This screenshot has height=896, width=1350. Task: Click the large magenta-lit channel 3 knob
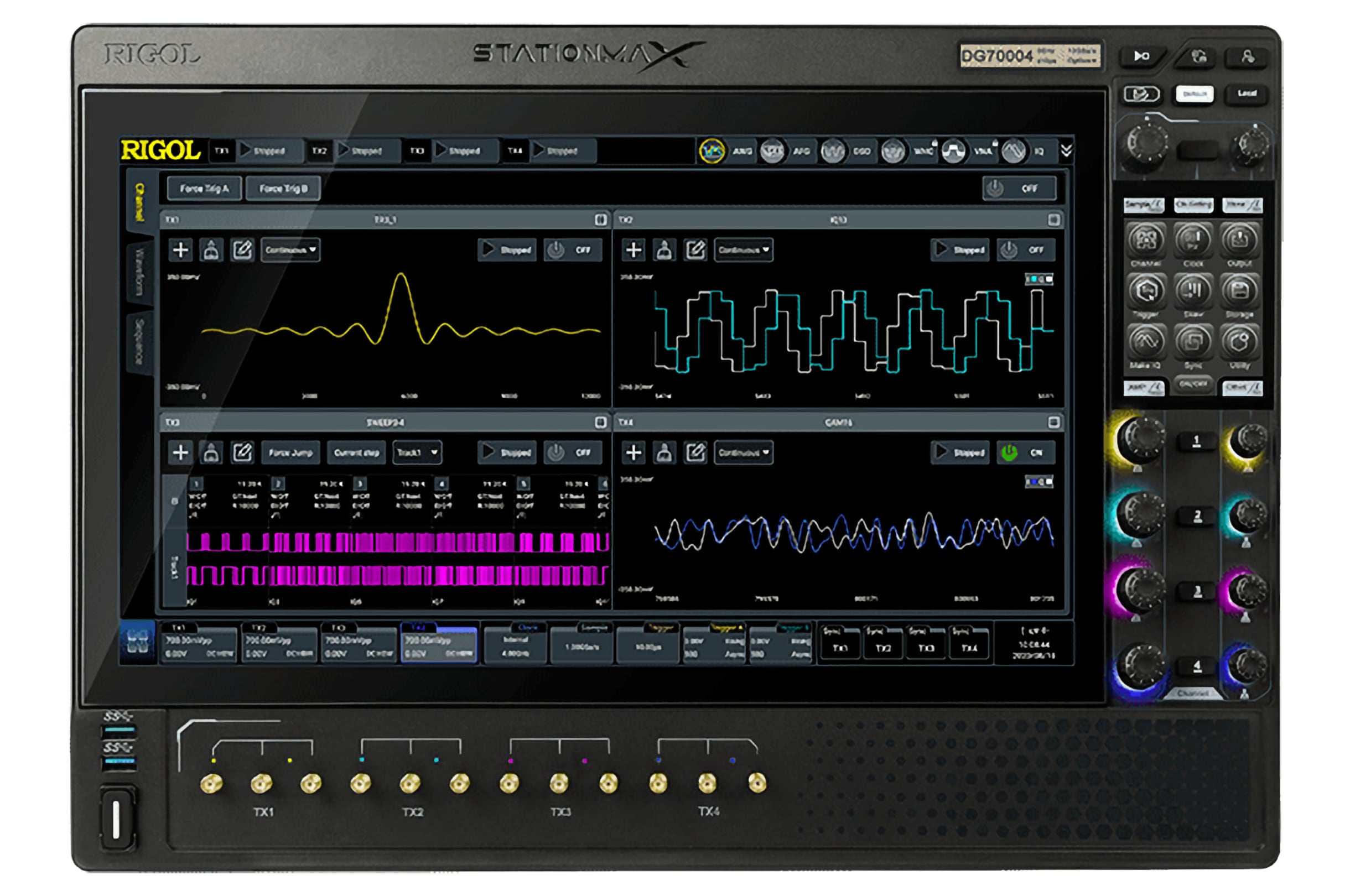pos(1139,589)
